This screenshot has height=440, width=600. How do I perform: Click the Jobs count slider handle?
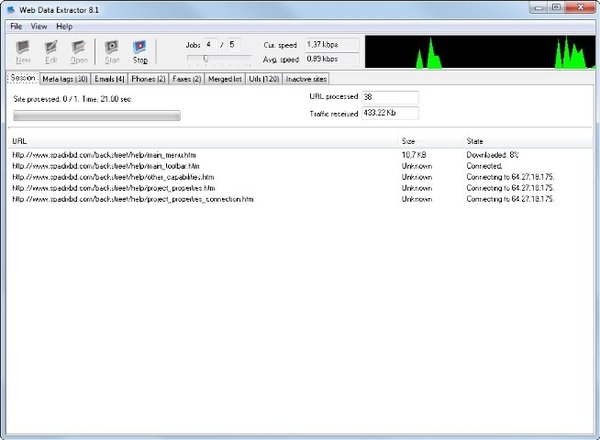[205, 59]
